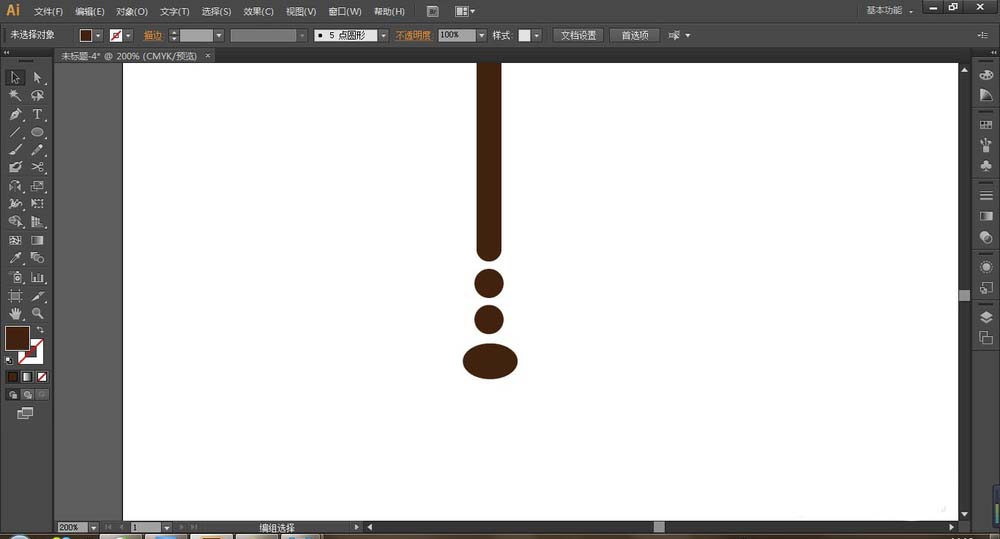1000x539 pixels.
Task: Activate the Zoom magnifier tool
Action: tap(37, 314)
